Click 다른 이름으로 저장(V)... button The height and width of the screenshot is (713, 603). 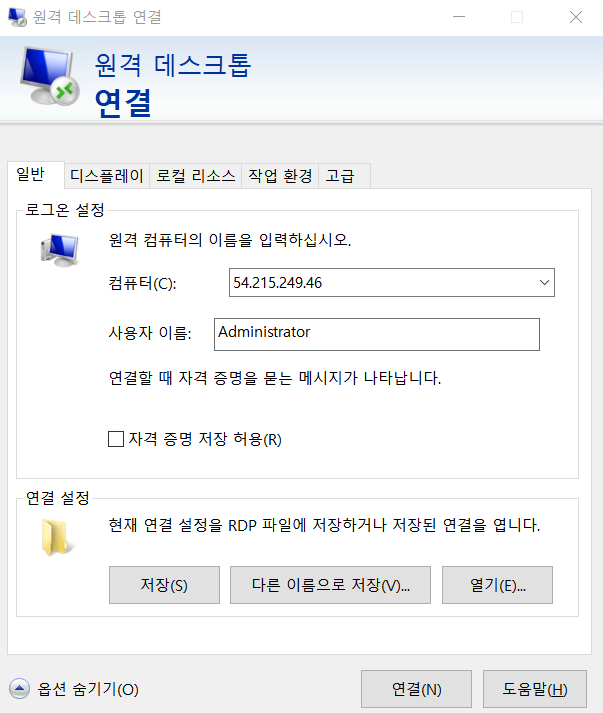tap(330, 585)
